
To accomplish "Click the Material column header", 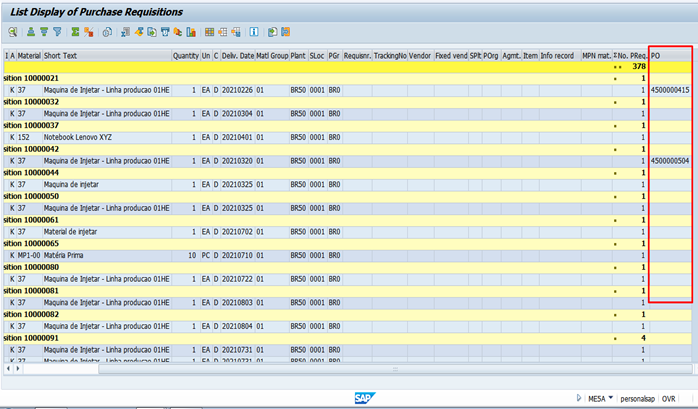I will point(27,56).
